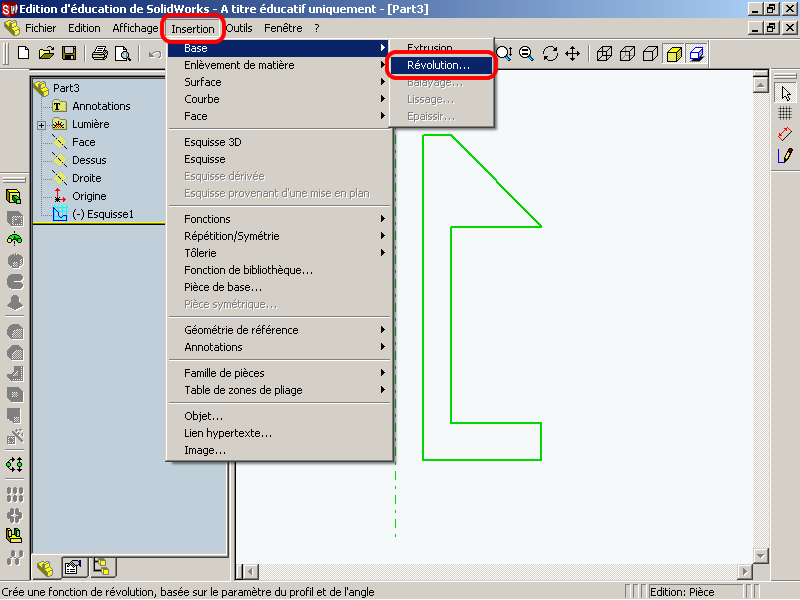
Task: Open the Outils menu
Action: pyautogui.click(x=239, y=28)
